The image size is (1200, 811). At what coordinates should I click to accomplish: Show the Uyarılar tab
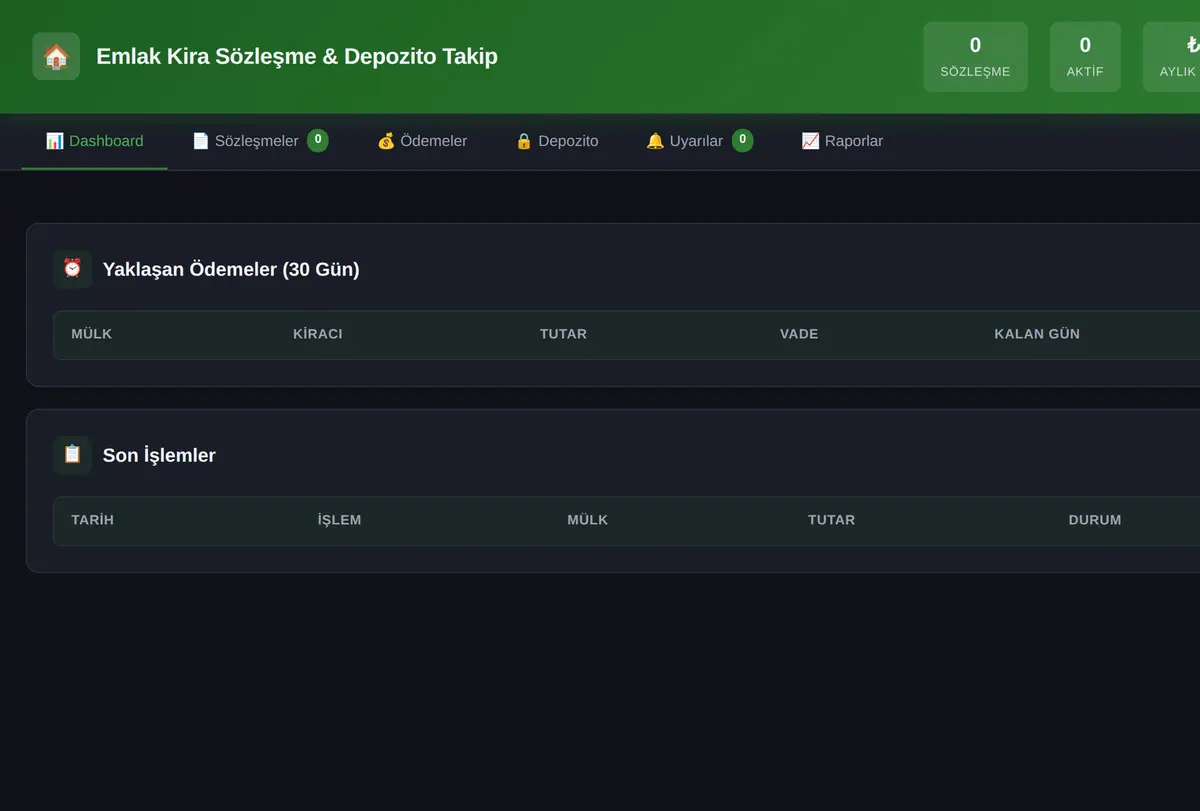700,141
